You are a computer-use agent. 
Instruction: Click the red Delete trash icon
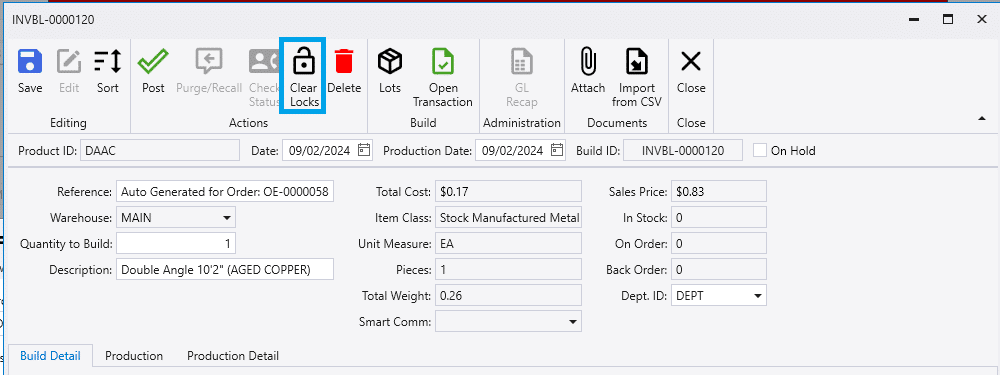click(x=344, y=61)
